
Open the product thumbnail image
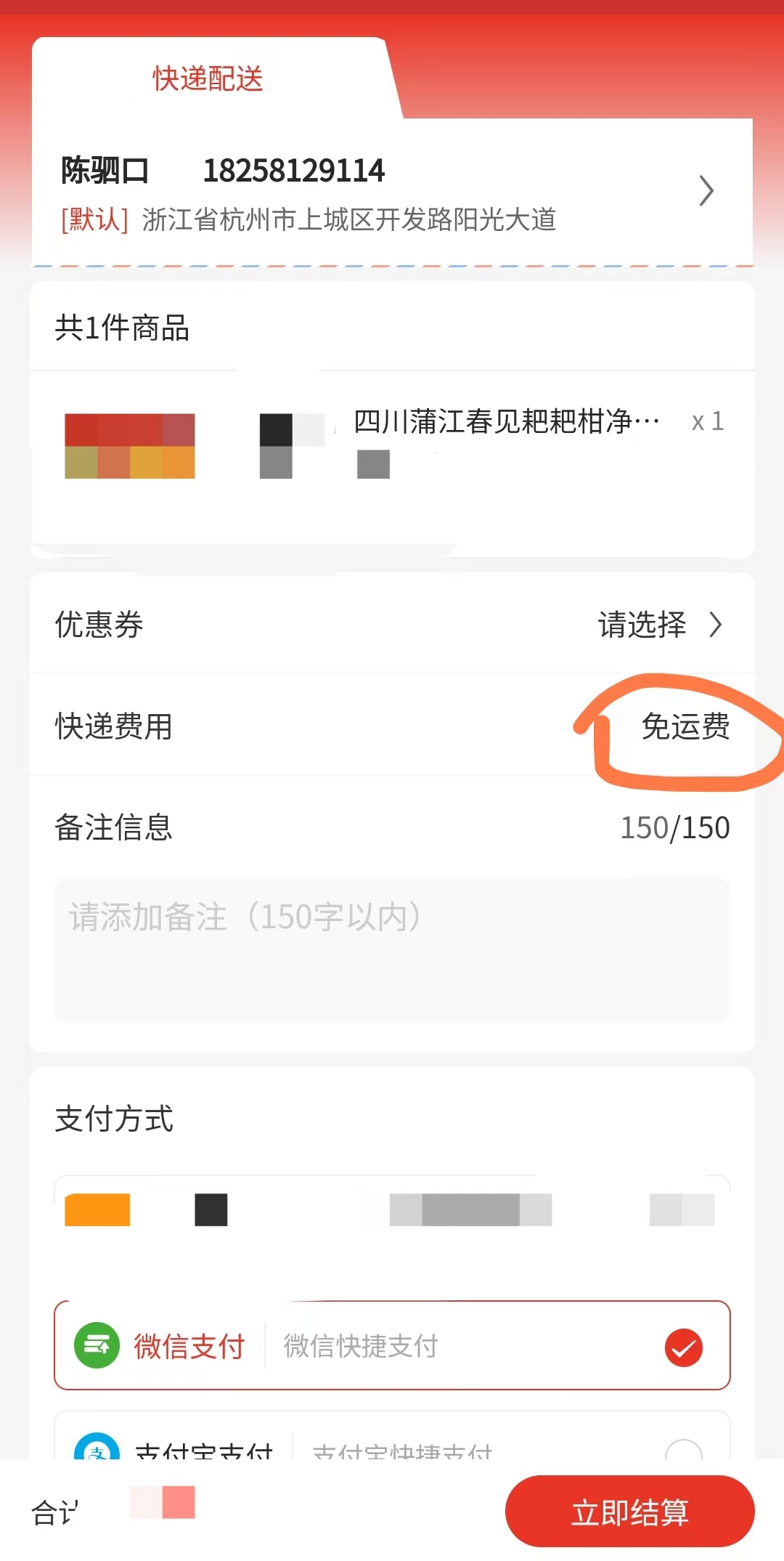(130, 446)
